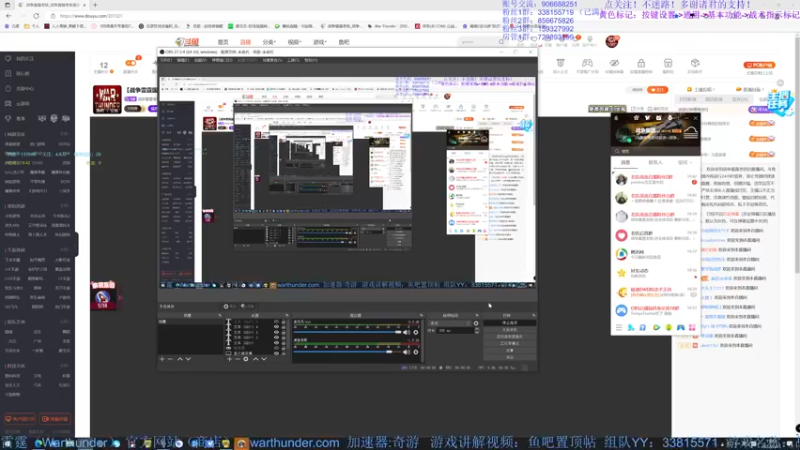Open source properties gear in Sources panel
The width and height of the screenshot is (800, 450).
(246, 359)
